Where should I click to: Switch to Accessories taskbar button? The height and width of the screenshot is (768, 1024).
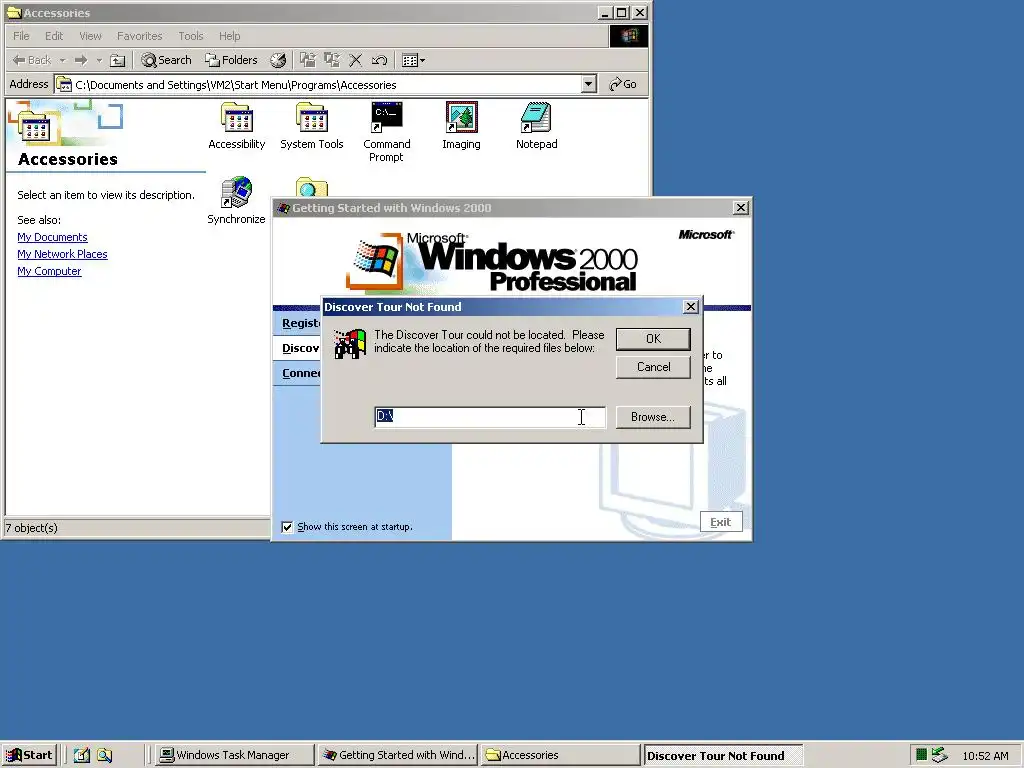pos(560,756)
